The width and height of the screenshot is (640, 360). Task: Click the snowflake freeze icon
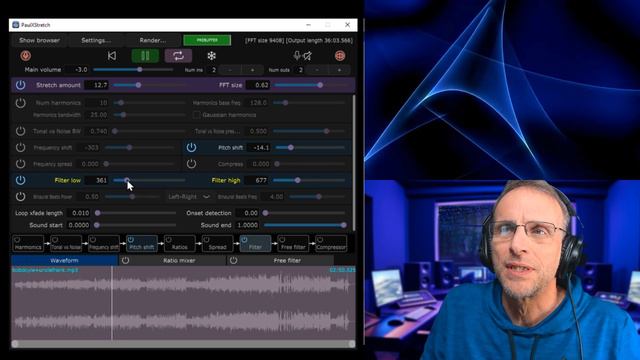(211, 56)
